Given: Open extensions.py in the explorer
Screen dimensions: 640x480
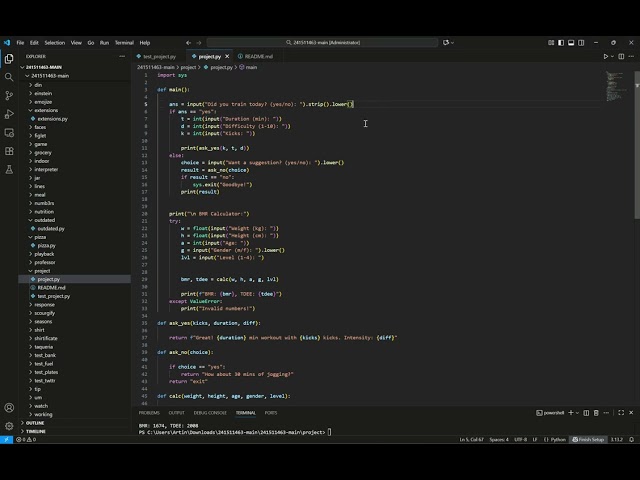Looking at the screenshot, I should click(53, 119).
